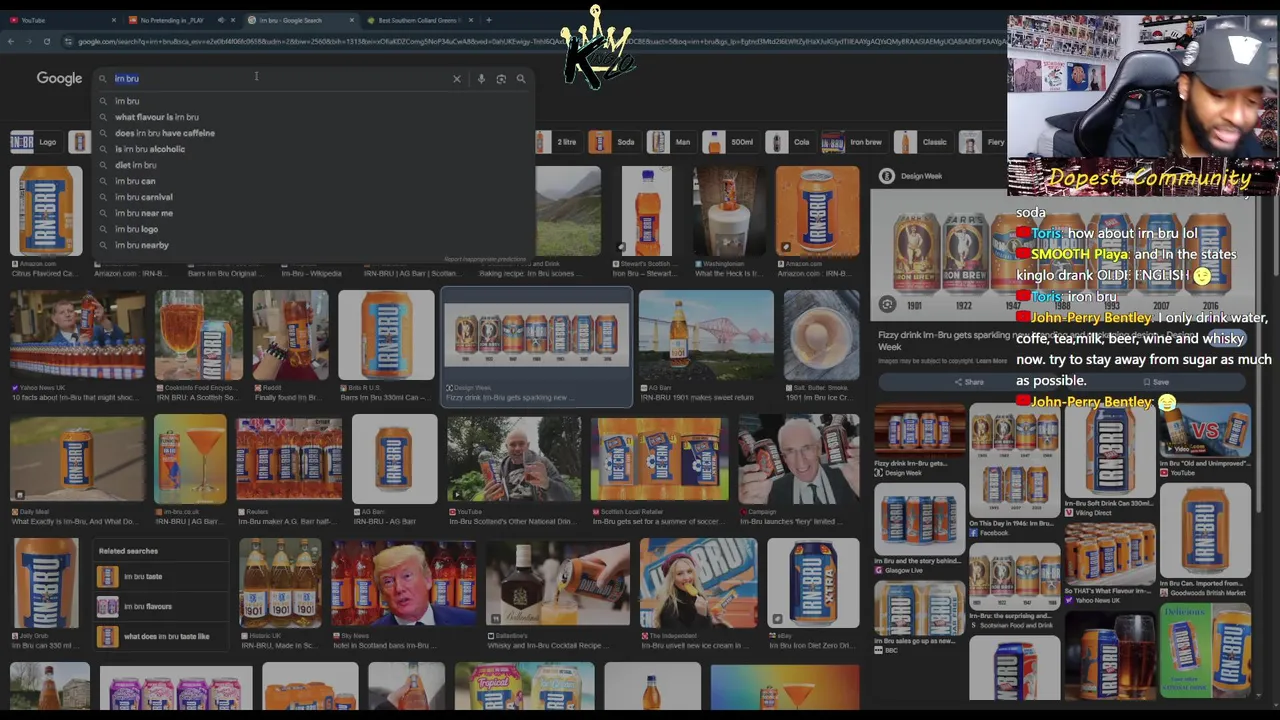Image resolution: width=1280 pixels, height=720 pixels.
Task: Share the previewed image with Share button
Action: point(968,382)
